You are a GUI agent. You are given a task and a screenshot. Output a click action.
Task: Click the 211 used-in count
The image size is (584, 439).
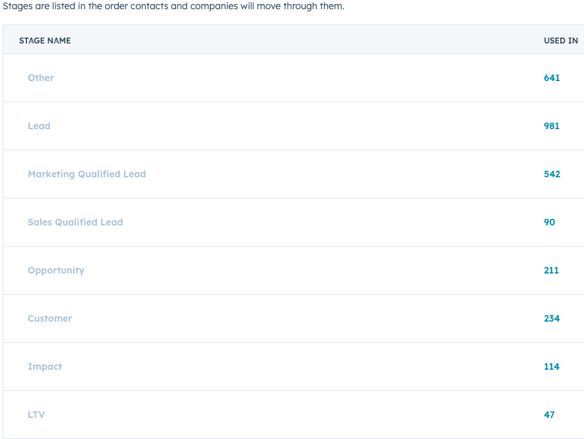click(x=551, y=270)
